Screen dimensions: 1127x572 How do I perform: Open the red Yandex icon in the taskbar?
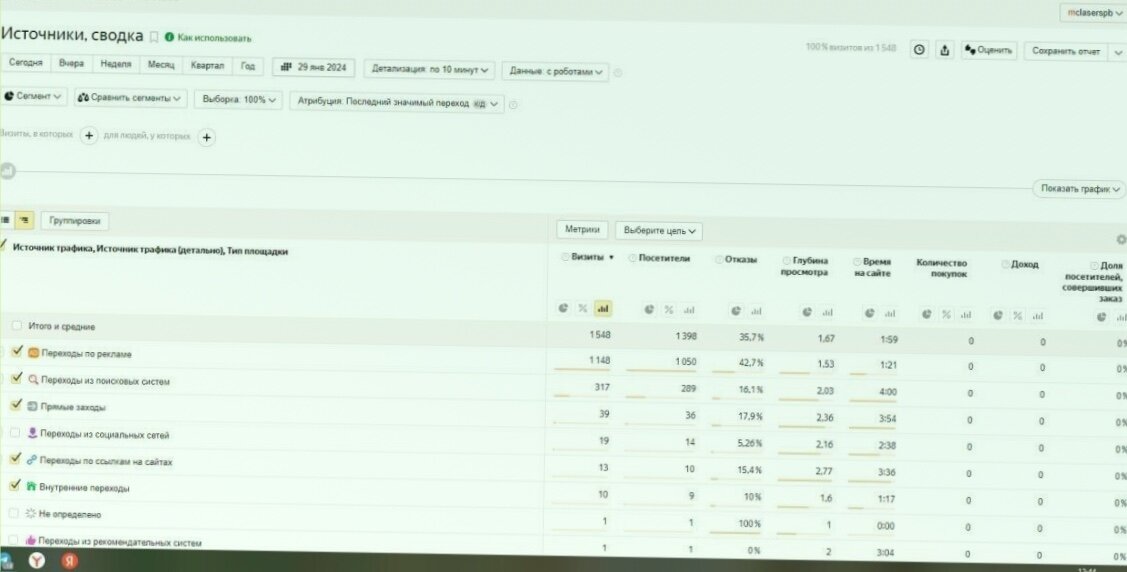pyautogui.click(x=69, y=561)
